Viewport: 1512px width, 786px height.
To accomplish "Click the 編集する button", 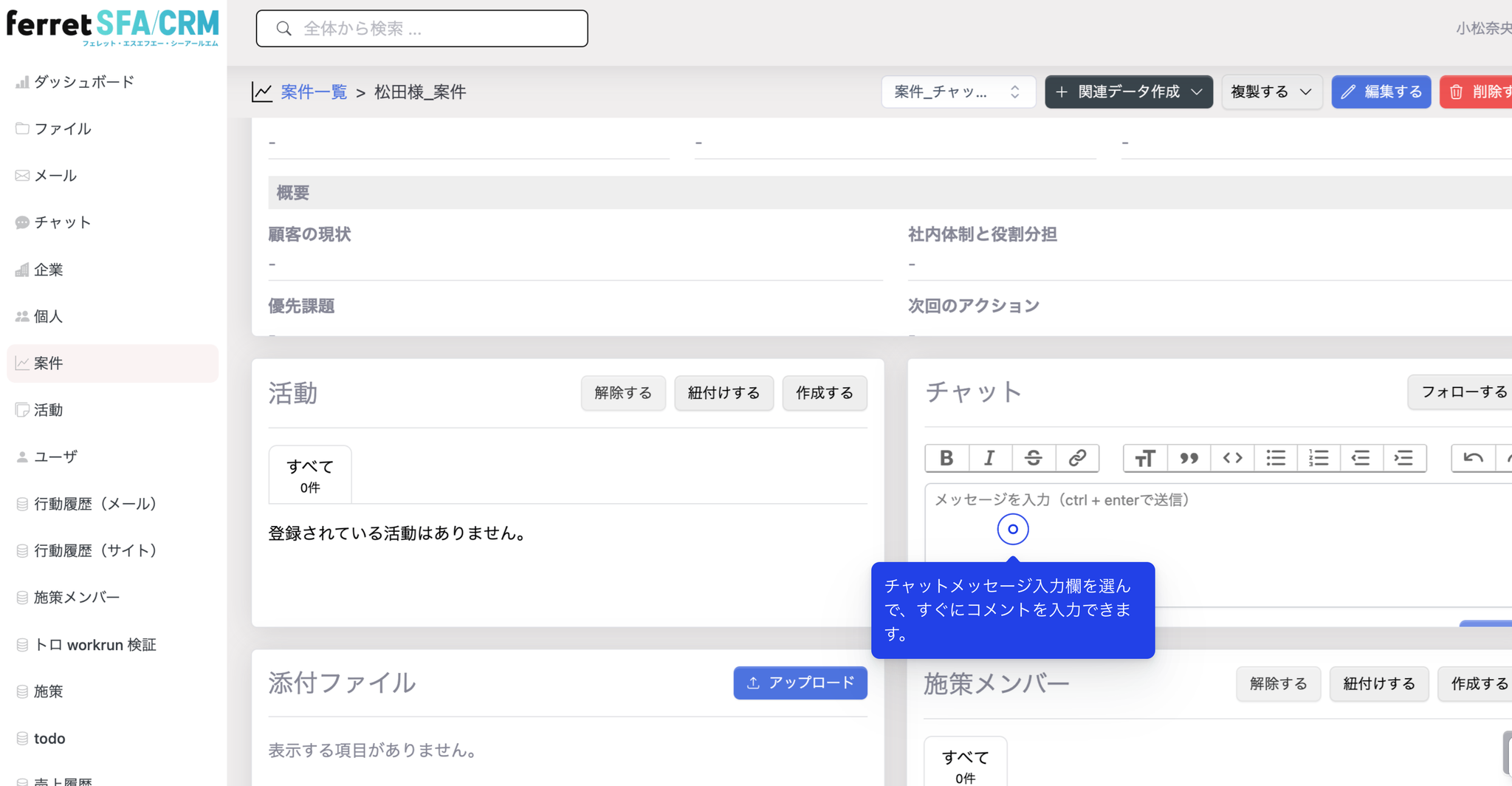I will click(x=1381, y=92).
